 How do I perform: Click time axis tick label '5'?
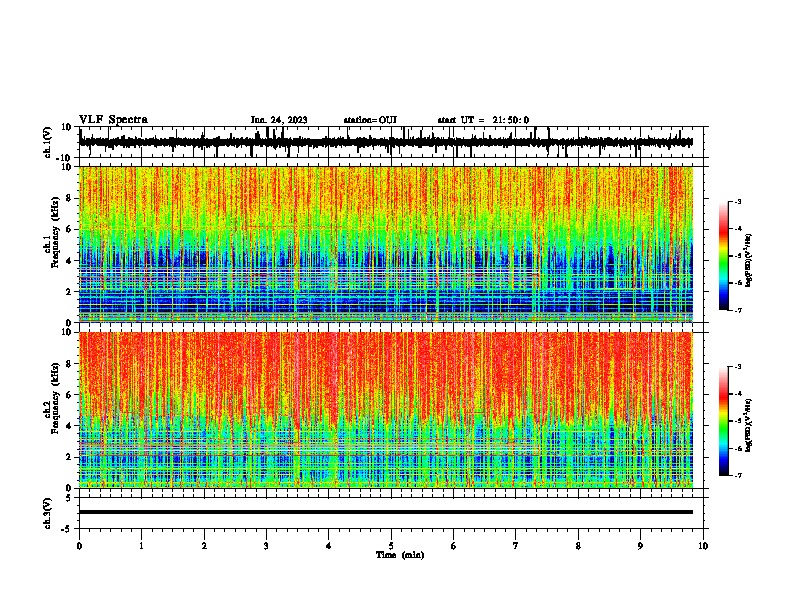click(391, 546)
